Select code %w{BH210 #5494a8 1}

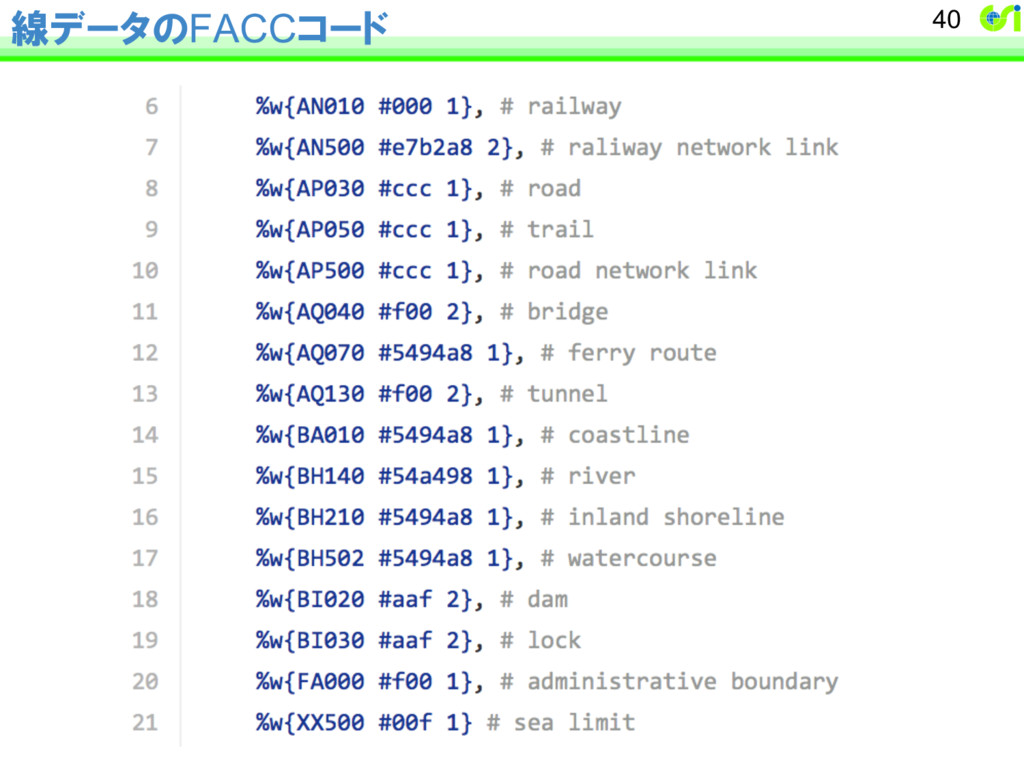point(384,518)
